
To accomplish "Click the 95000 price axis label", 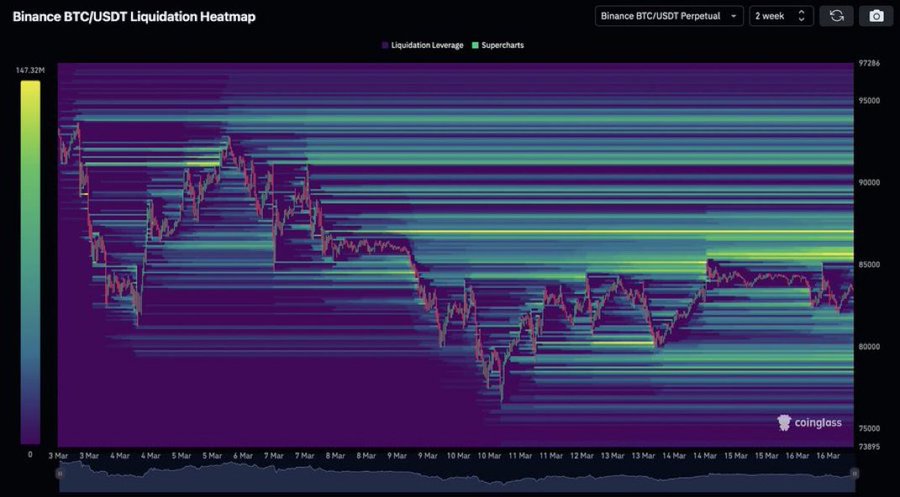I will [x=868, y=100].
